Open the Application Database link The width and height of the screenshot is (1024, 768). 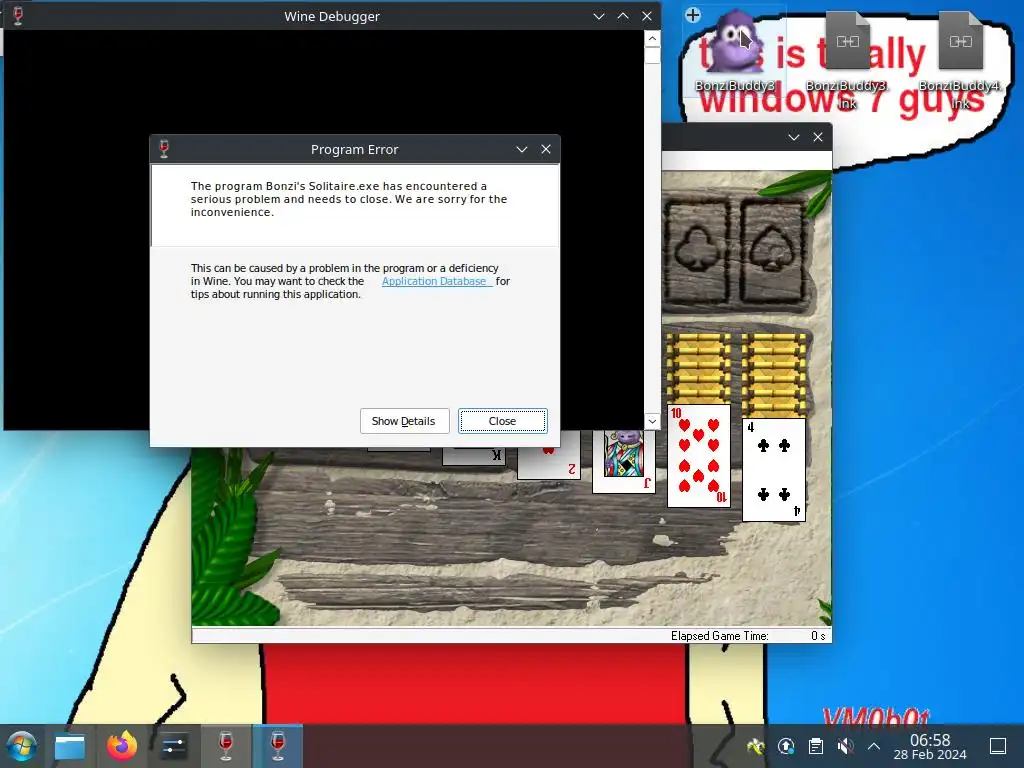pyautogui.click(x=437, y=281)
